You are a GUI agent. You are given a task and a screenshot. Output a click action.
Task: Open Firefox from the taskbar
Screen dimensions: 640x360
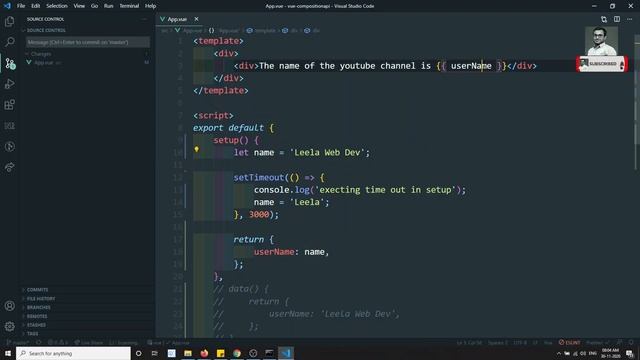coord(204,353)
